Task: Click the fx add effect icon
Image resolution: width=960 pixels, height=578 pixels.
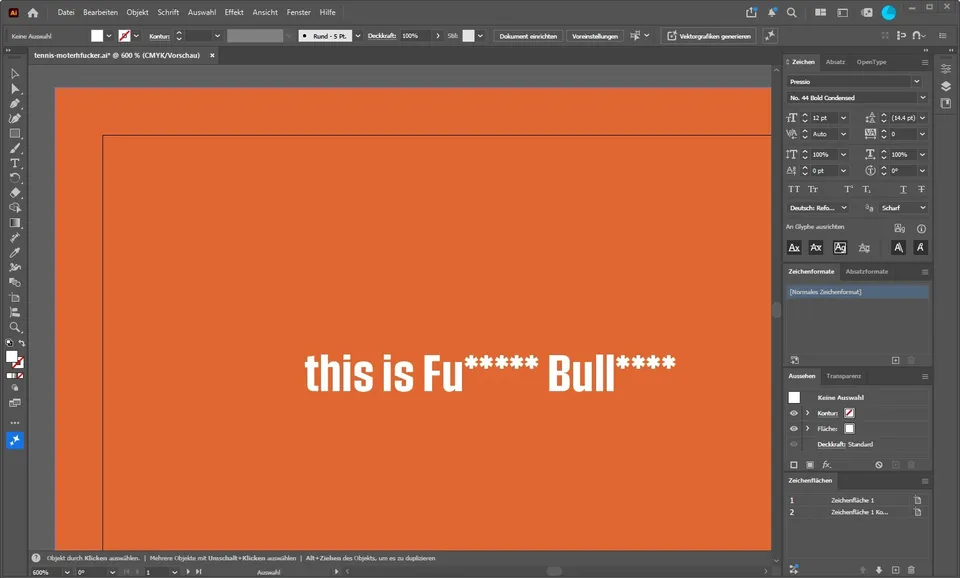Action: [x=827, y=465]
